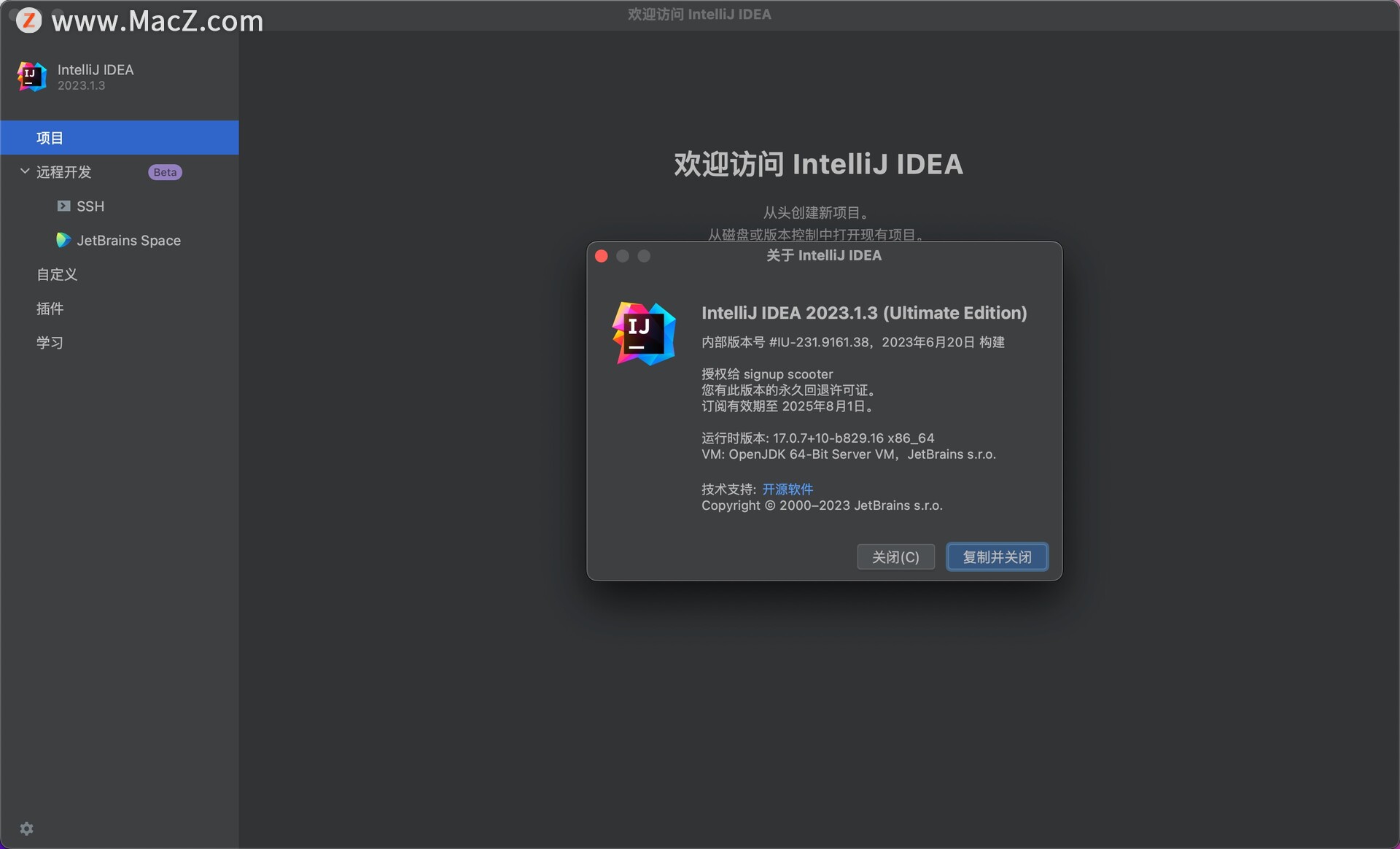The height and width of the screenshot is (849, 1400).
Task: Click the 自定义 sidebar item
Action: pyautogui.click(x=56, y=274)
